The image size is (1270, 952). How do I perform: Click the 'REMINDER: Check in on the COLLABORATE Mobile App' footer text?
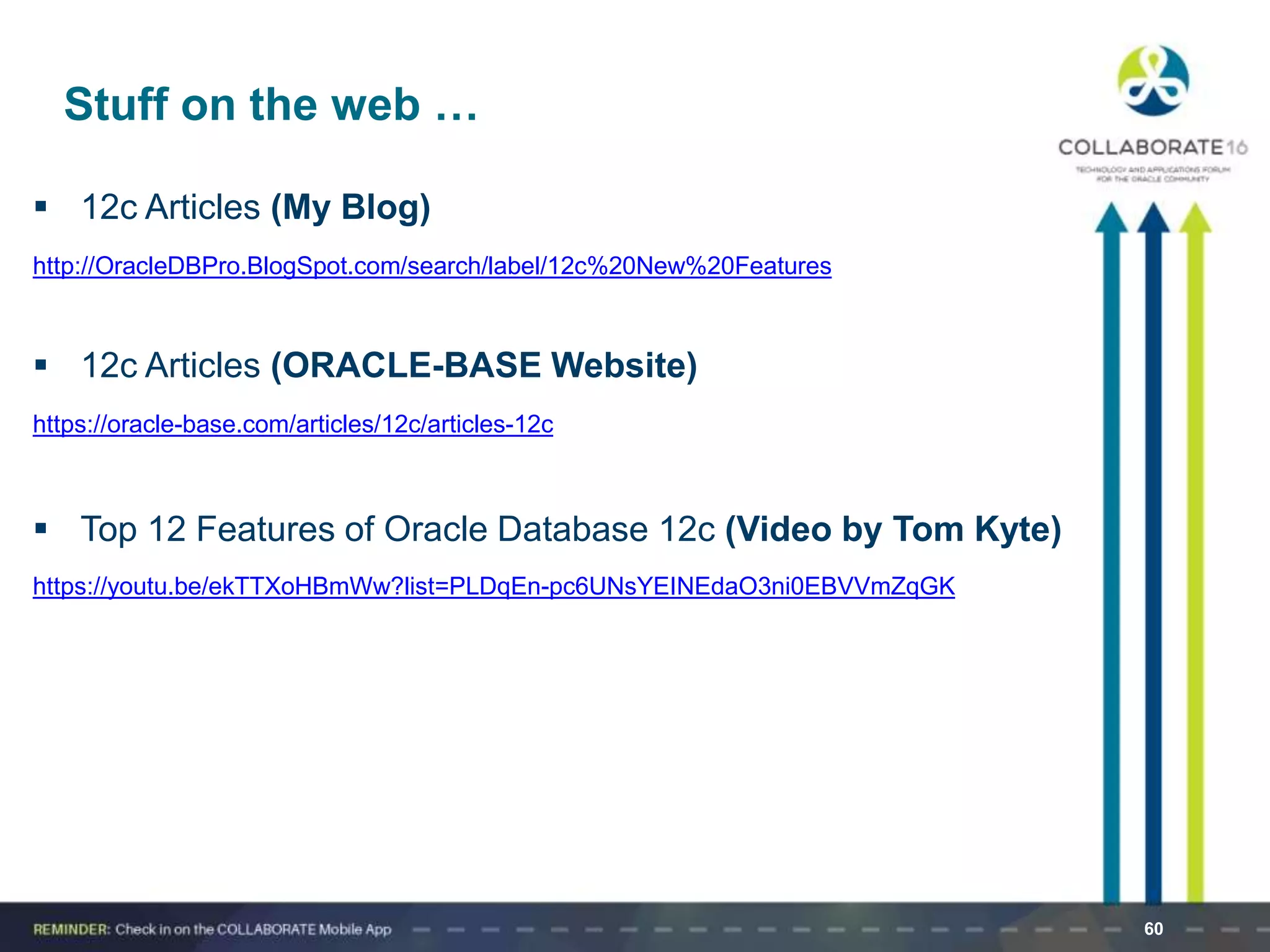coord(212,929)
